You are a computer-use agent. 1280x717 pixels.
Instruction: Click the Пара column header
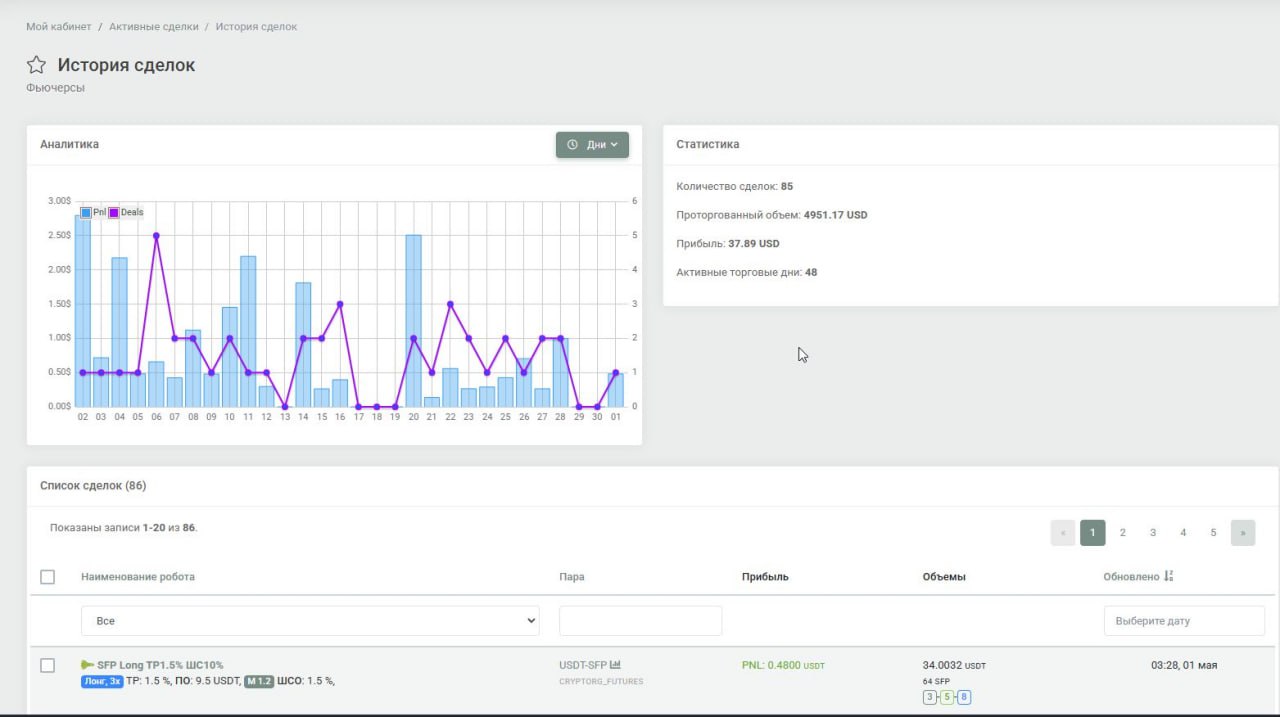pyautogui.click(x=572, y=577)
